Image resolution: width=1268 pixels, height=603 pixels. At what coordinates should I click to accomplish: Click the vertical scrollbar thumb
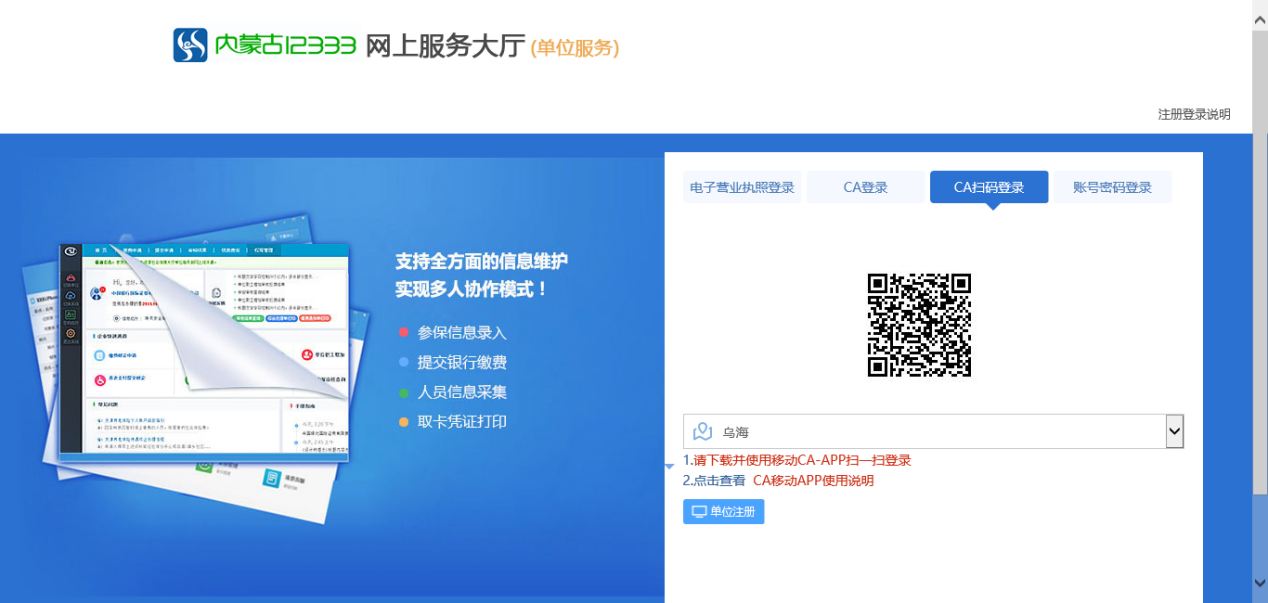pos(1260,263)
